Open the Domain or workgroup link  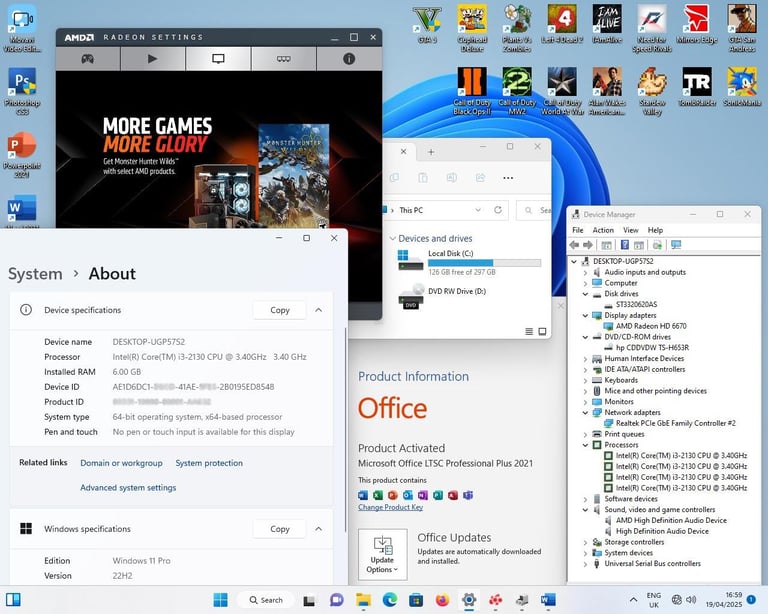click(x=121, y=463)
